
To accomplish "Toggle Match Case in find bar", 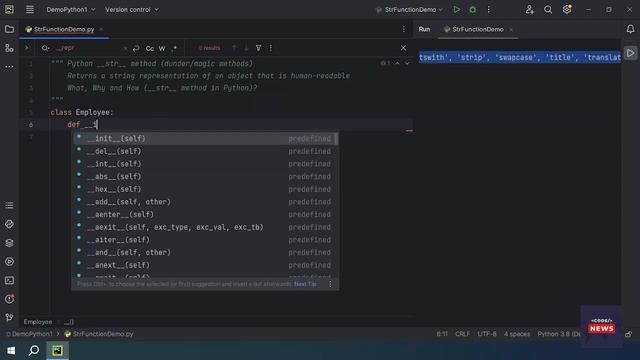I will (x=150, y=48).
